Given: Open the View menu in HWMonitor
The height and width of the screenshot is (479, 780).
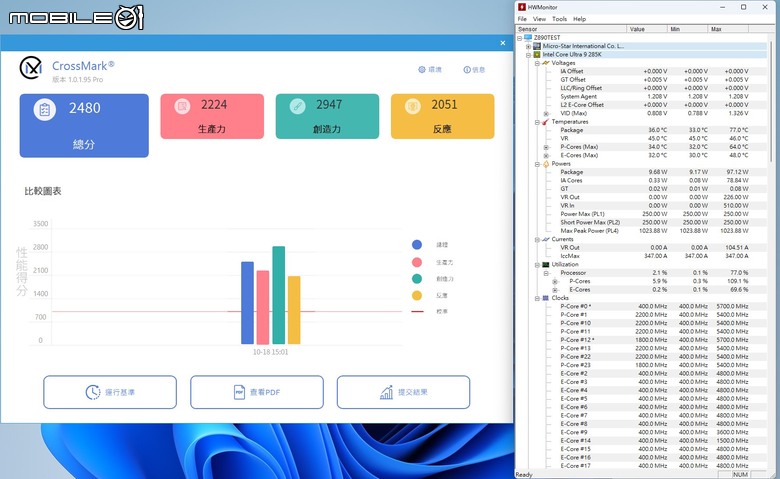Looking at the screenshot, I should pos(539,19).
